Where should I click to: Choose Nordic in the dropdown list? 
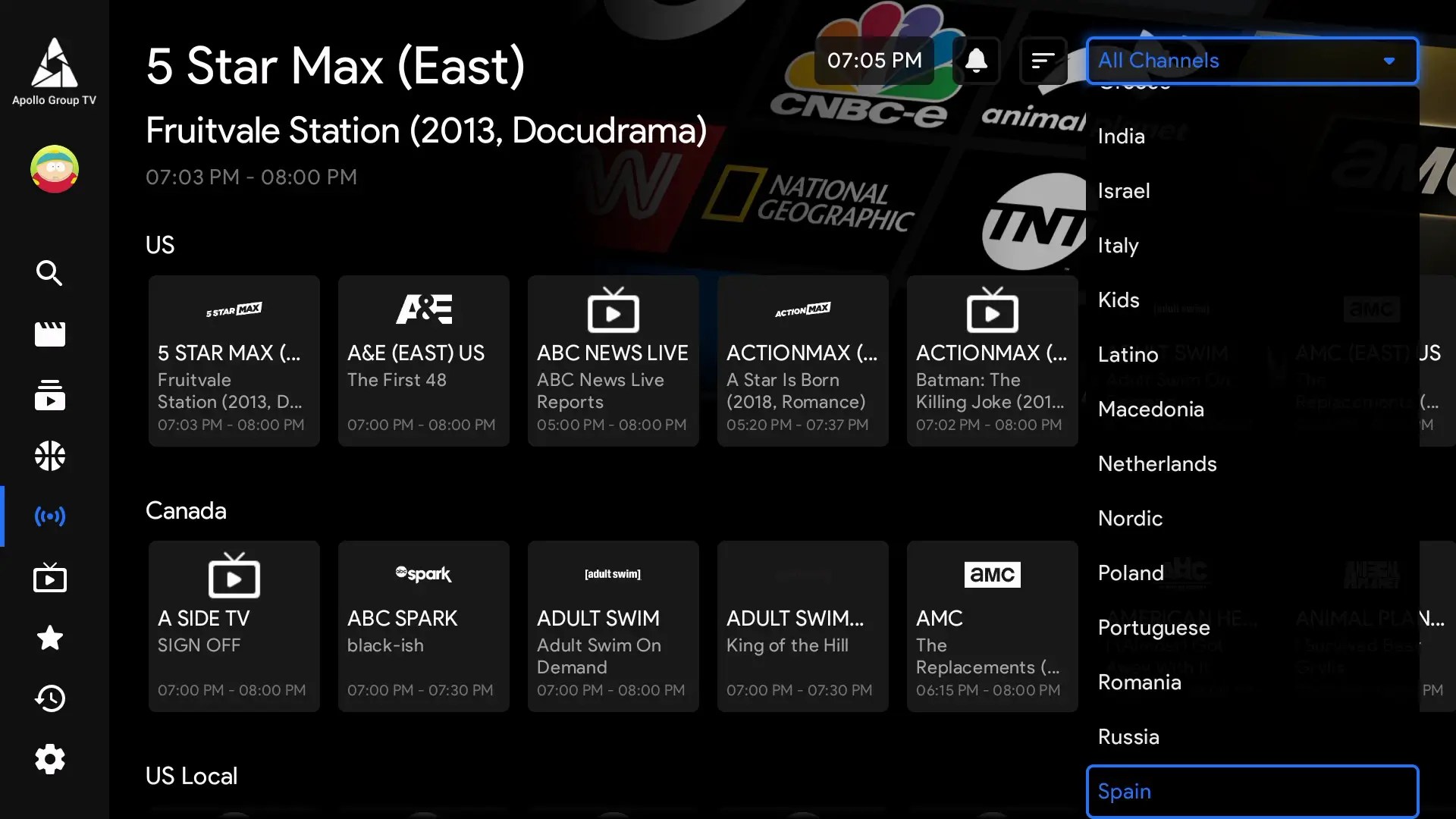click(1252, 519)
